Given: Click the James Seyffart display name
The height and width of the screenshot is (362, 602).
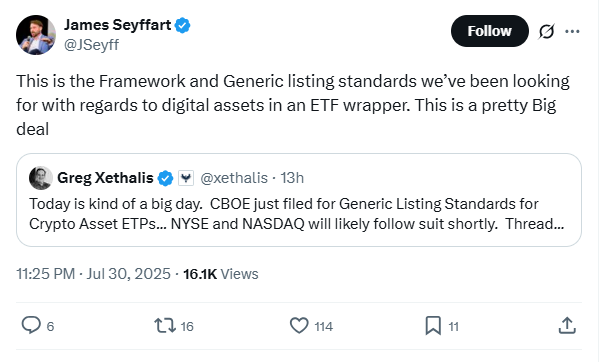Looking at the screenshot, I should click(117, 25).
